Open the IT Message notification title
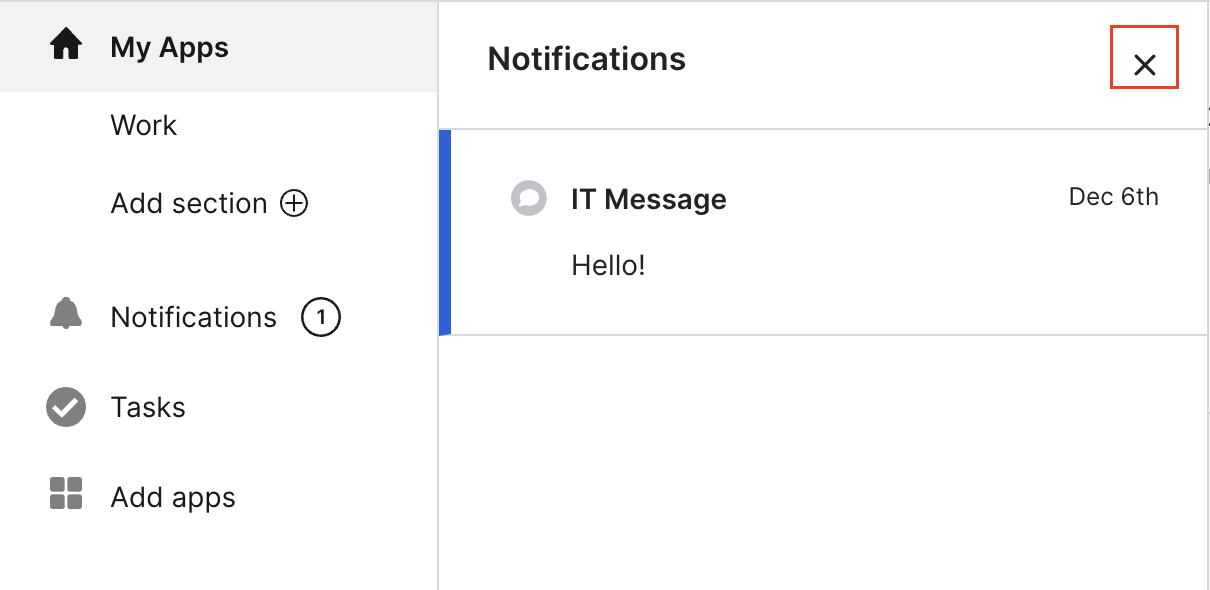This screenshot has width=1210, height=590. (648, 199)
